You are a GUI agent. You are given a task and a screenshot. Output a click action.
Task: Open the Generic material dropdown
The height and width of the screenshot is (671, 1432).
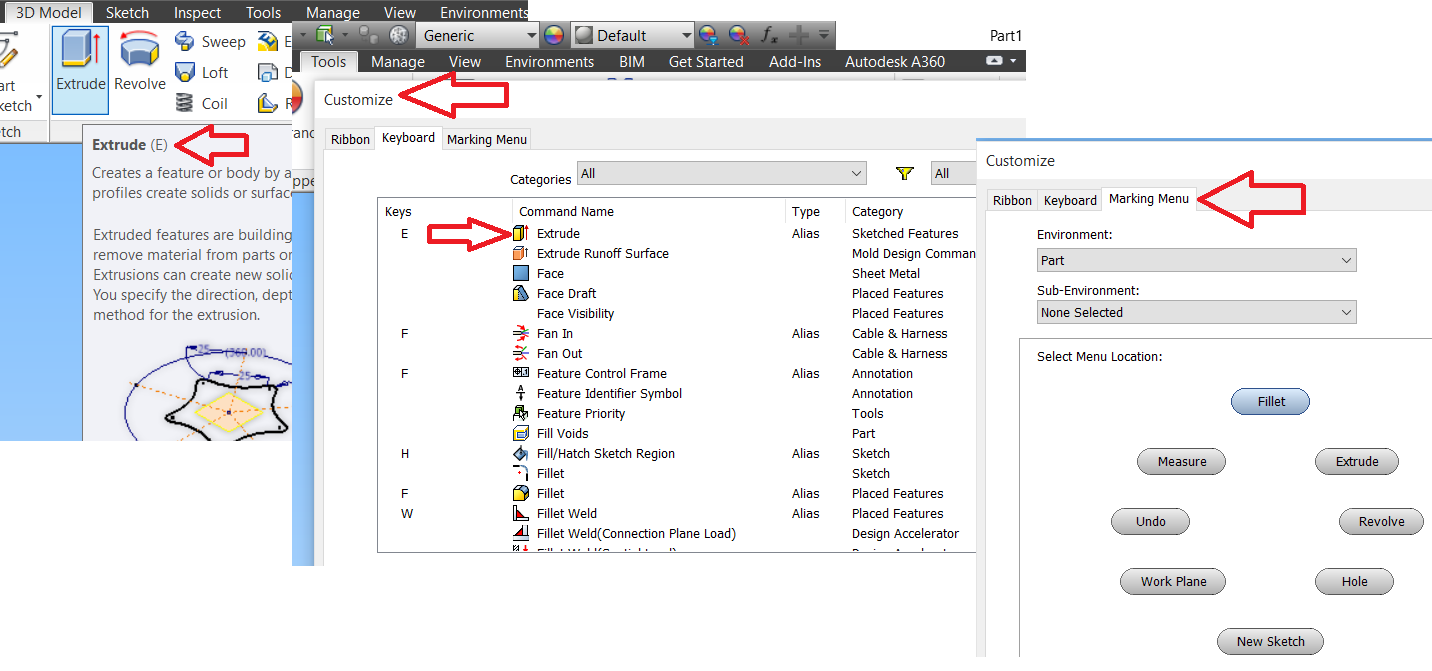click(x=477, y=35)
